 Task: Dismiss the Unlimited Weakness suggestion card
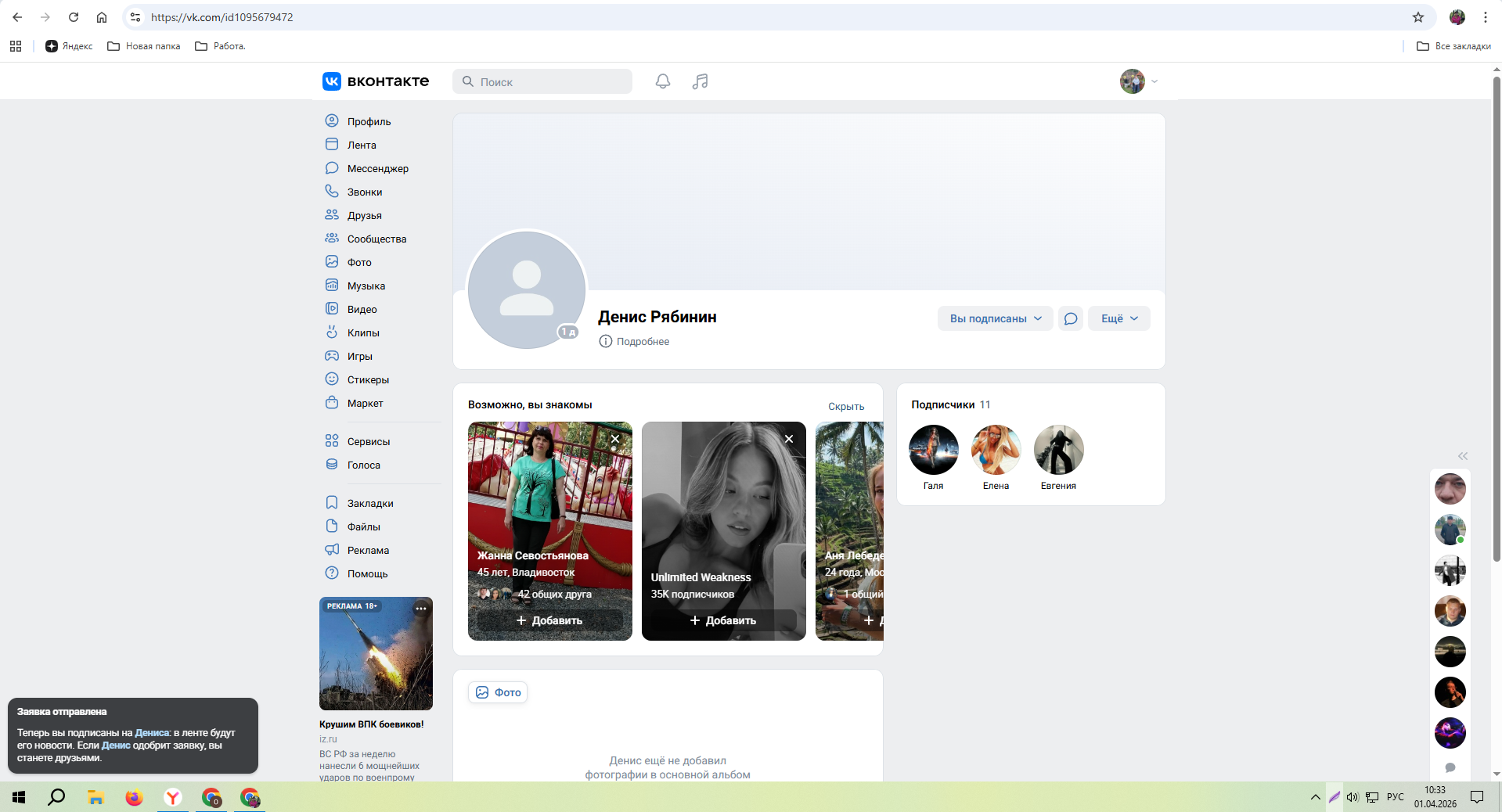(789, 439)
